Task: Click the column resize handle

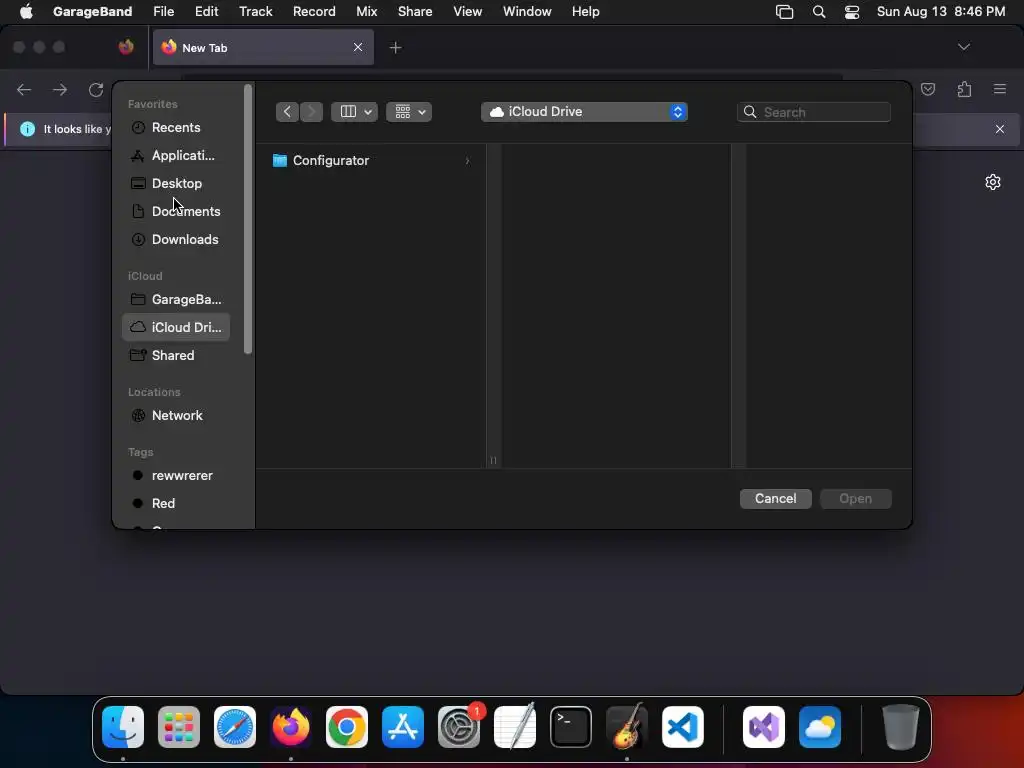Action: pyautogui.click(x=494, y=460)
